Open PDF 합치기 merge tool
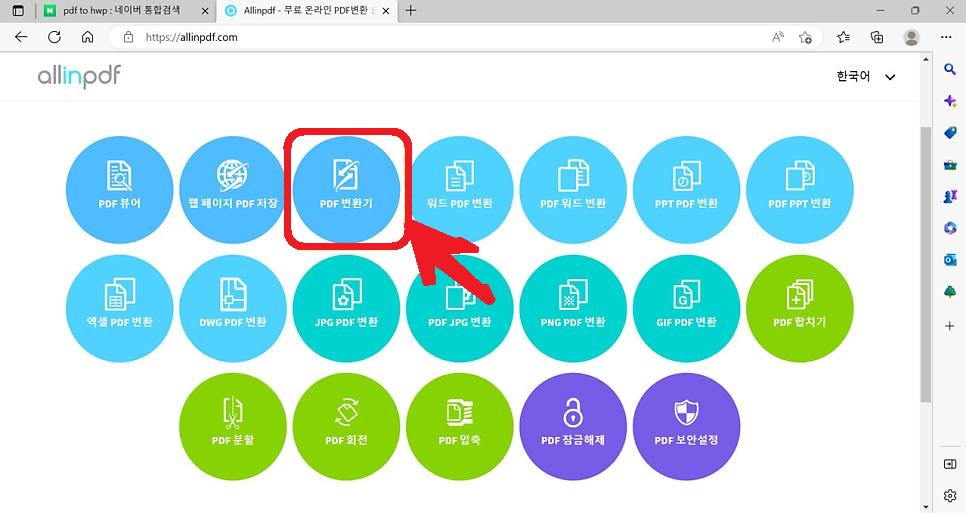This screenshot has width=966, height=515. 800,308
